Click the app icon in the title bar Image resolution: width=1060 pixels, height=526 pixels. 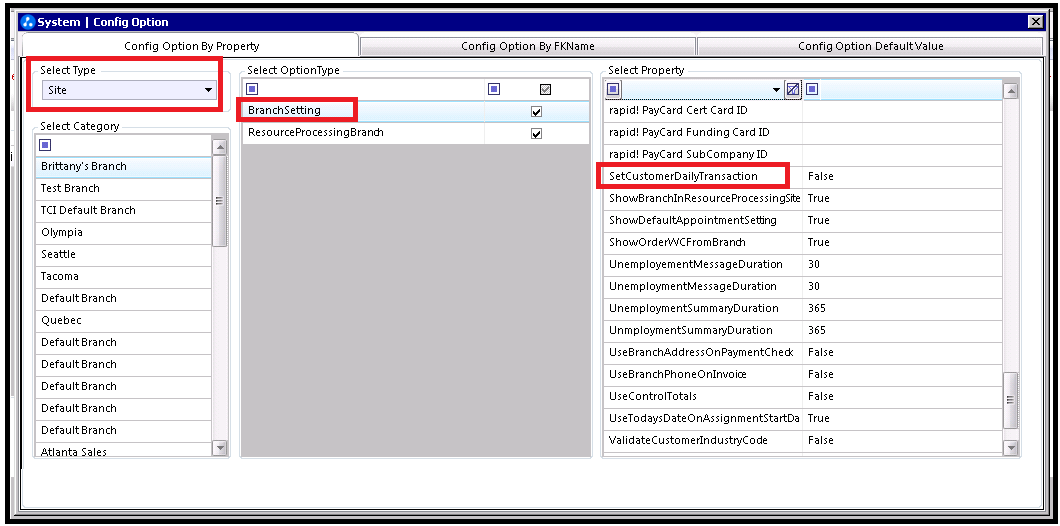pyautogui.click(x=27, y=22)
